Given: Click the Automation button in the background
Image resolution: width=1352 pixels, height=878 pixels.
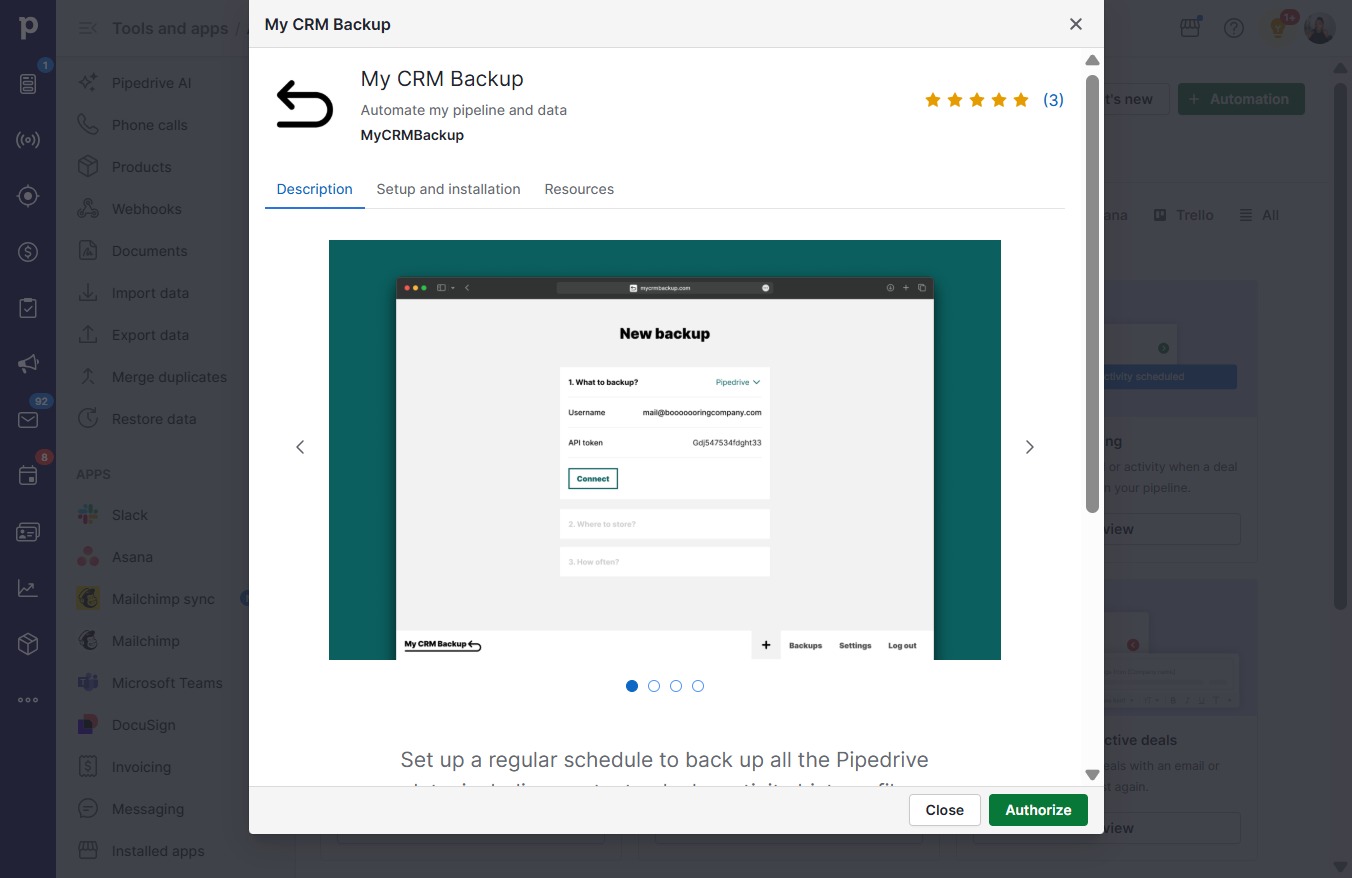Looking at the screenshot, I should pos(1241,99).
